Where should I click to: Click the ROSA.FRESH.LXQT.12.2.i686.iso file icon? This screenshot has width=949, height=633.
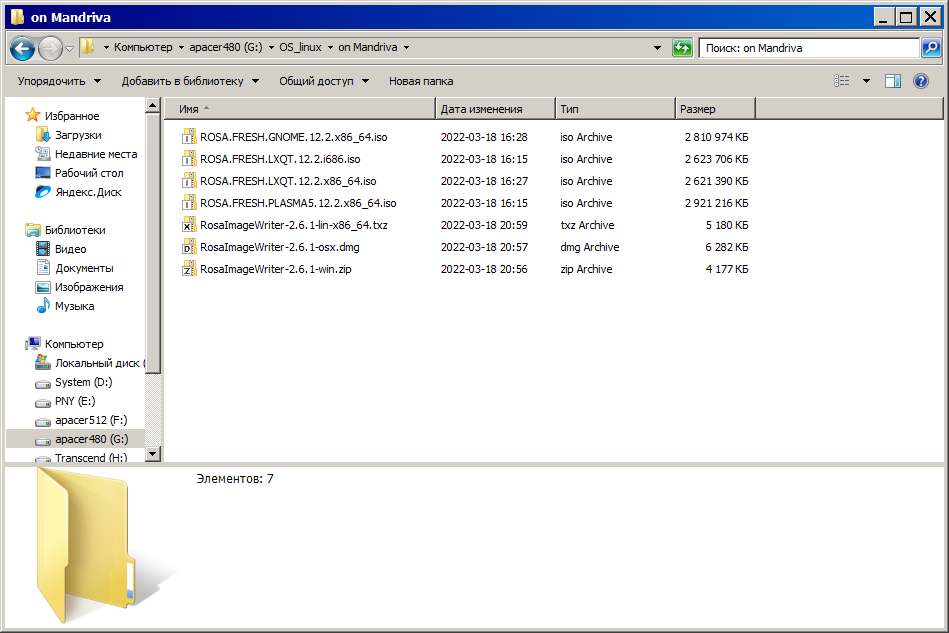pyautogui.click(x=189, y=159)
